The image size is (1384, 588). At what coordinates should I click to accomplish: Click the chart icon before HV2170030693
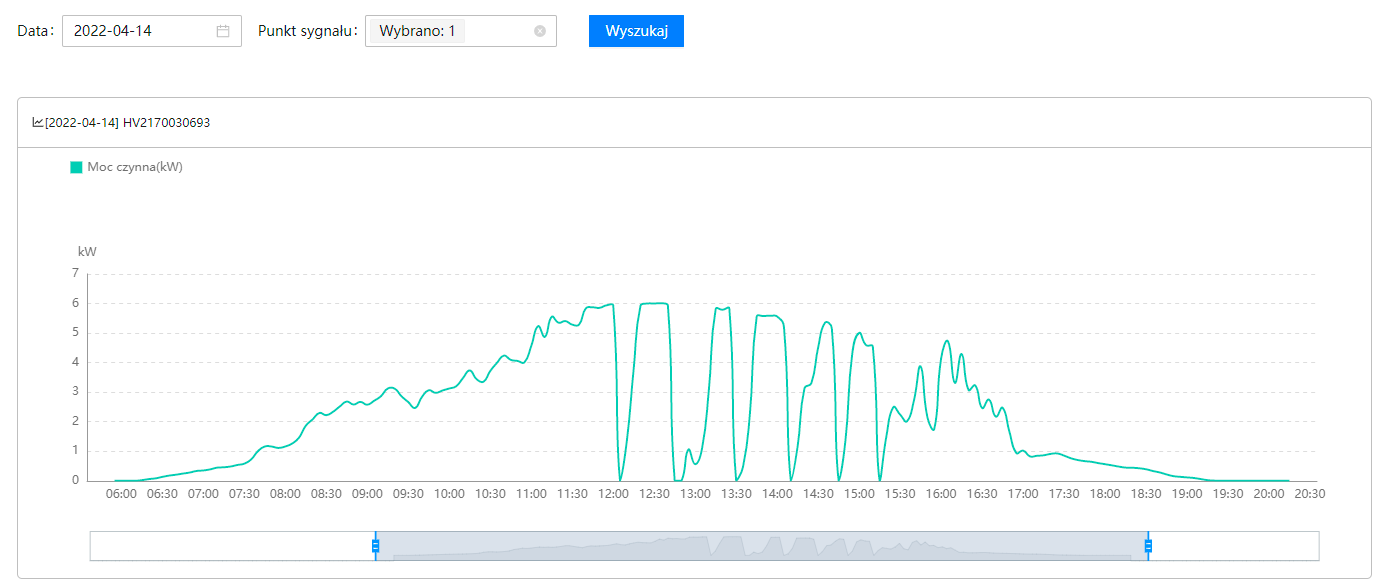[x=38, y=122]
